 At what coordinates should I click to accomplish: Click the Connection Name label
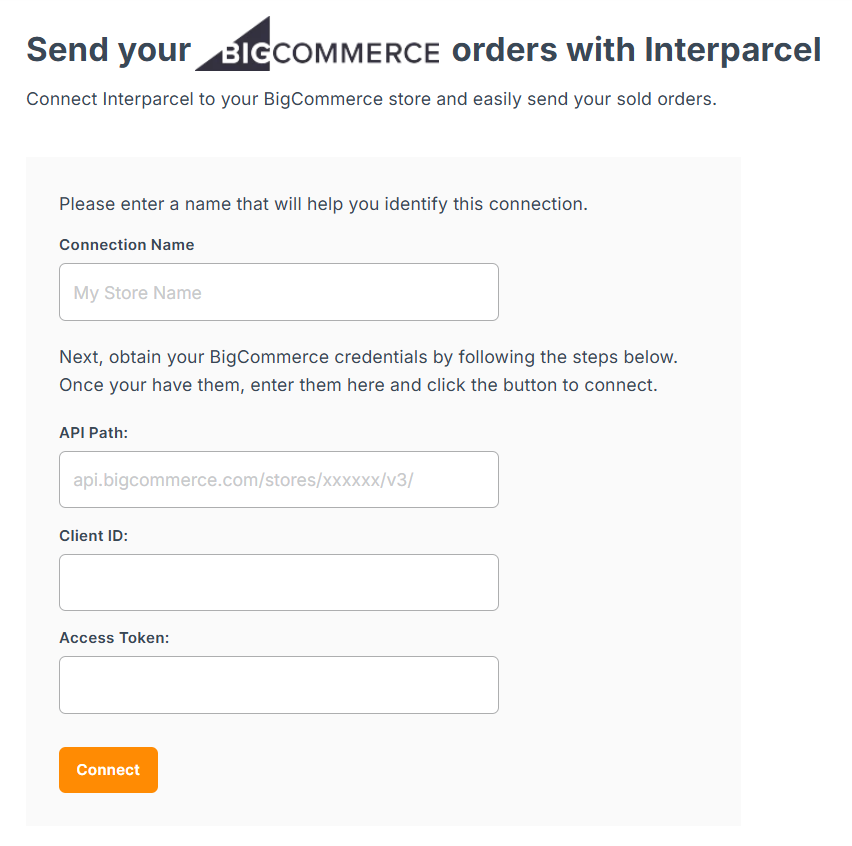[x=127, y=245]
